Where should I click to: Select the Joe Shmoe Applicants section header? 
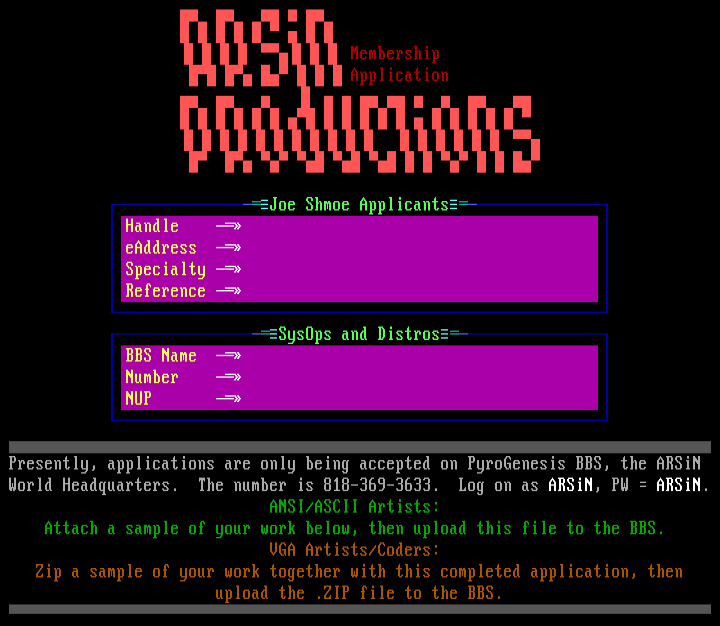pos(359,205)
